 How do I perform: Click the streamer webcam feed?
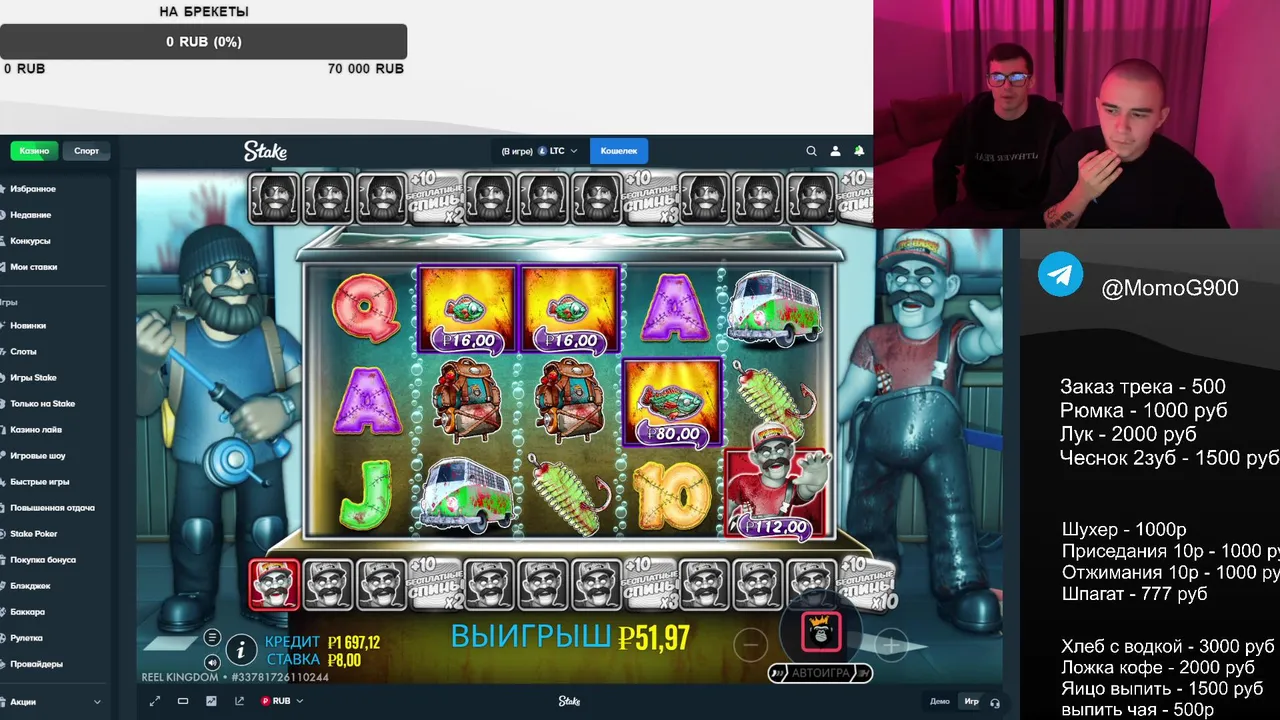tap(1076, 114)
